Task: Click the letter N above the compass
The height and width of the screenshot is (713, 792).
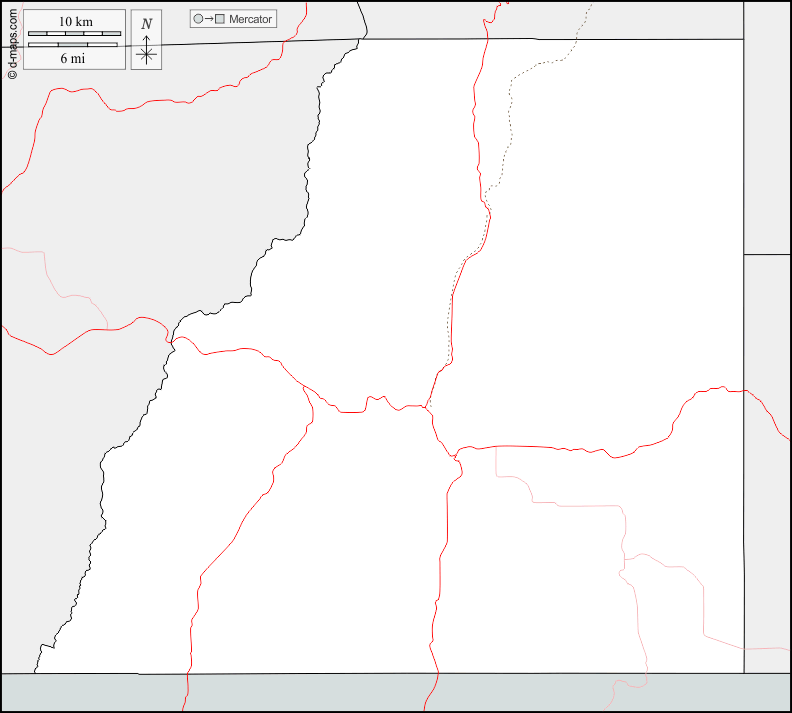Action: click(147, 24)
